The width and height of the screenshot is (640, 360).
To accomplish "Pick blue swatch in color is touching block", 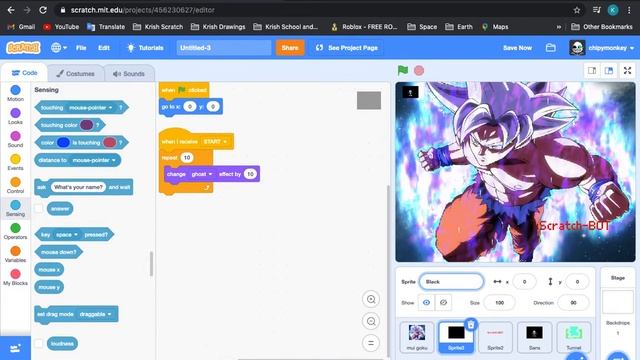I will point(63,142).
